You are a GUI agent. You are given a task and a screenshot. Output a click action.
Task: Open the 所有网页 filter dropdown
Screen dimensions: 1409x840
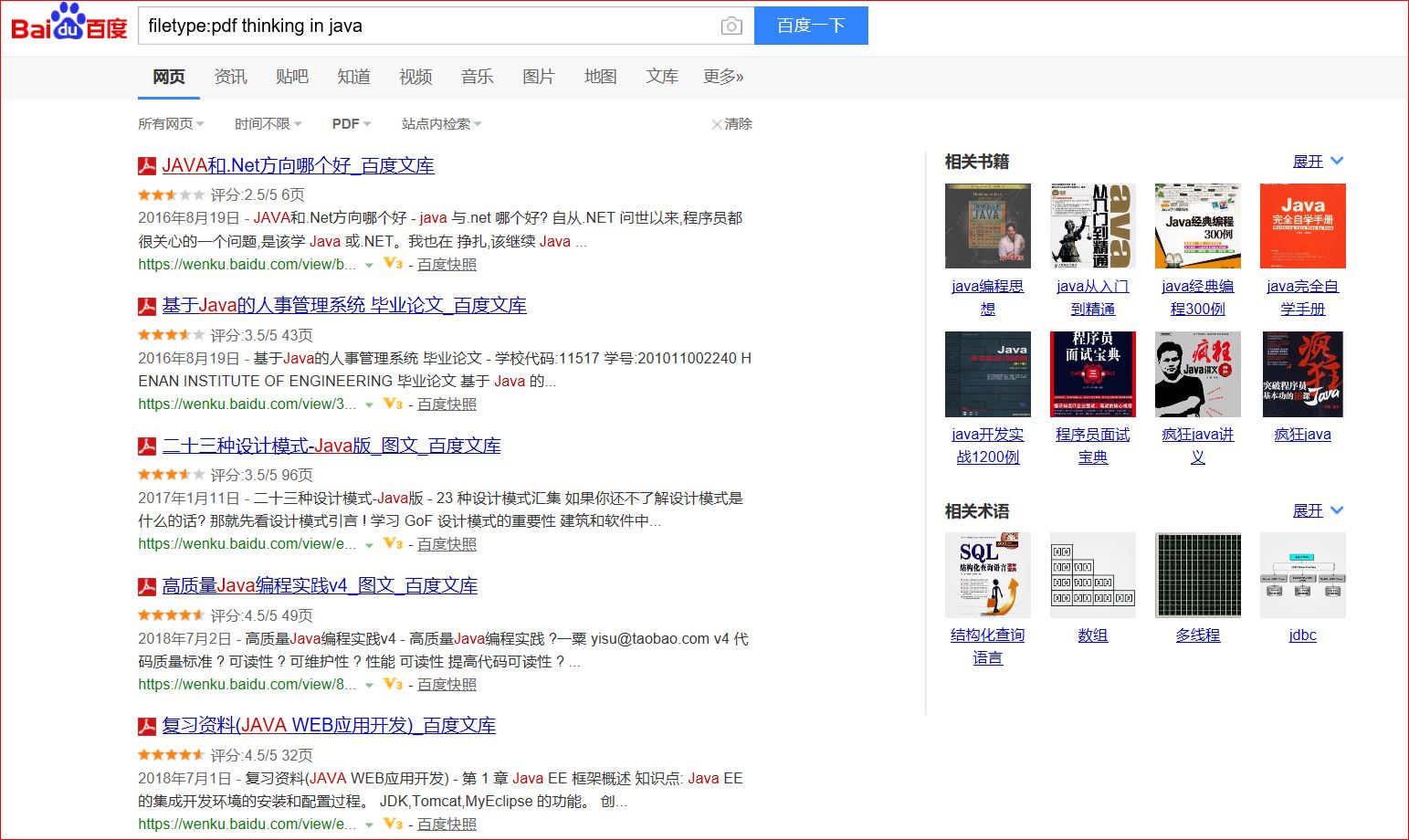pyautogui.click(x=171, y=124)
